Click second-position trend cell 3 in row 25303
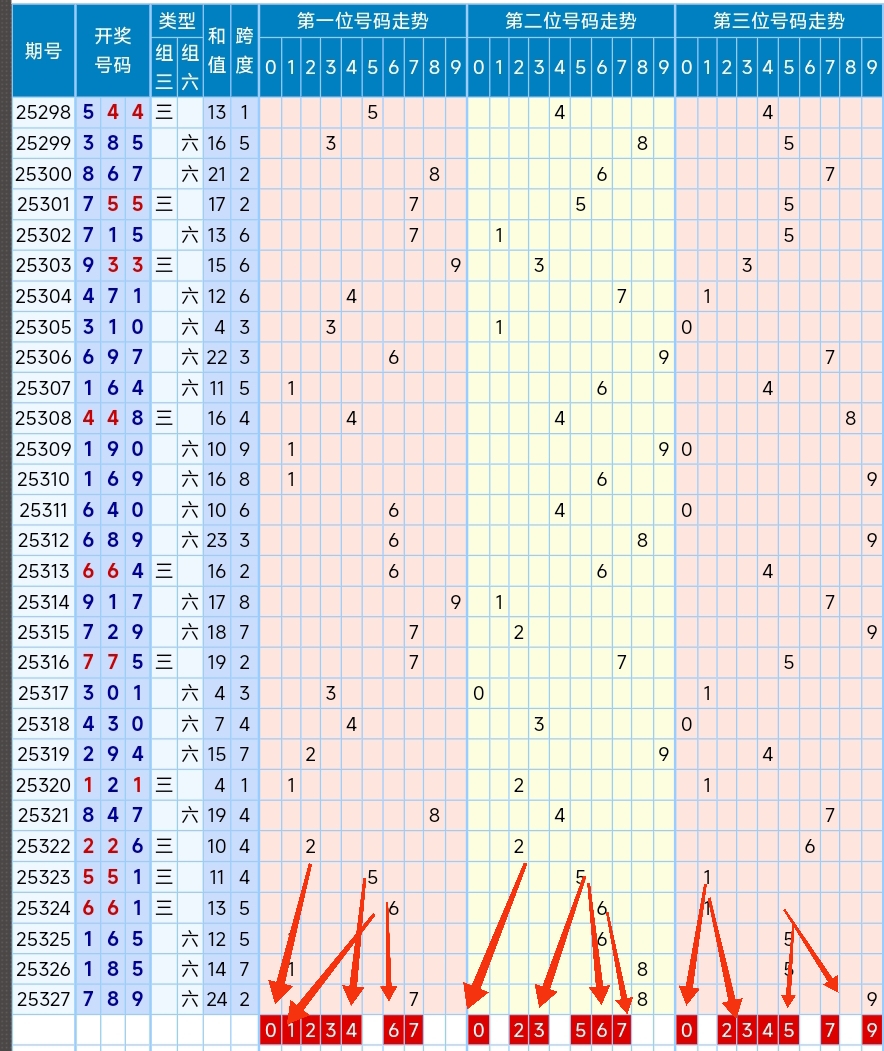884x1051 pixels. 539,265
